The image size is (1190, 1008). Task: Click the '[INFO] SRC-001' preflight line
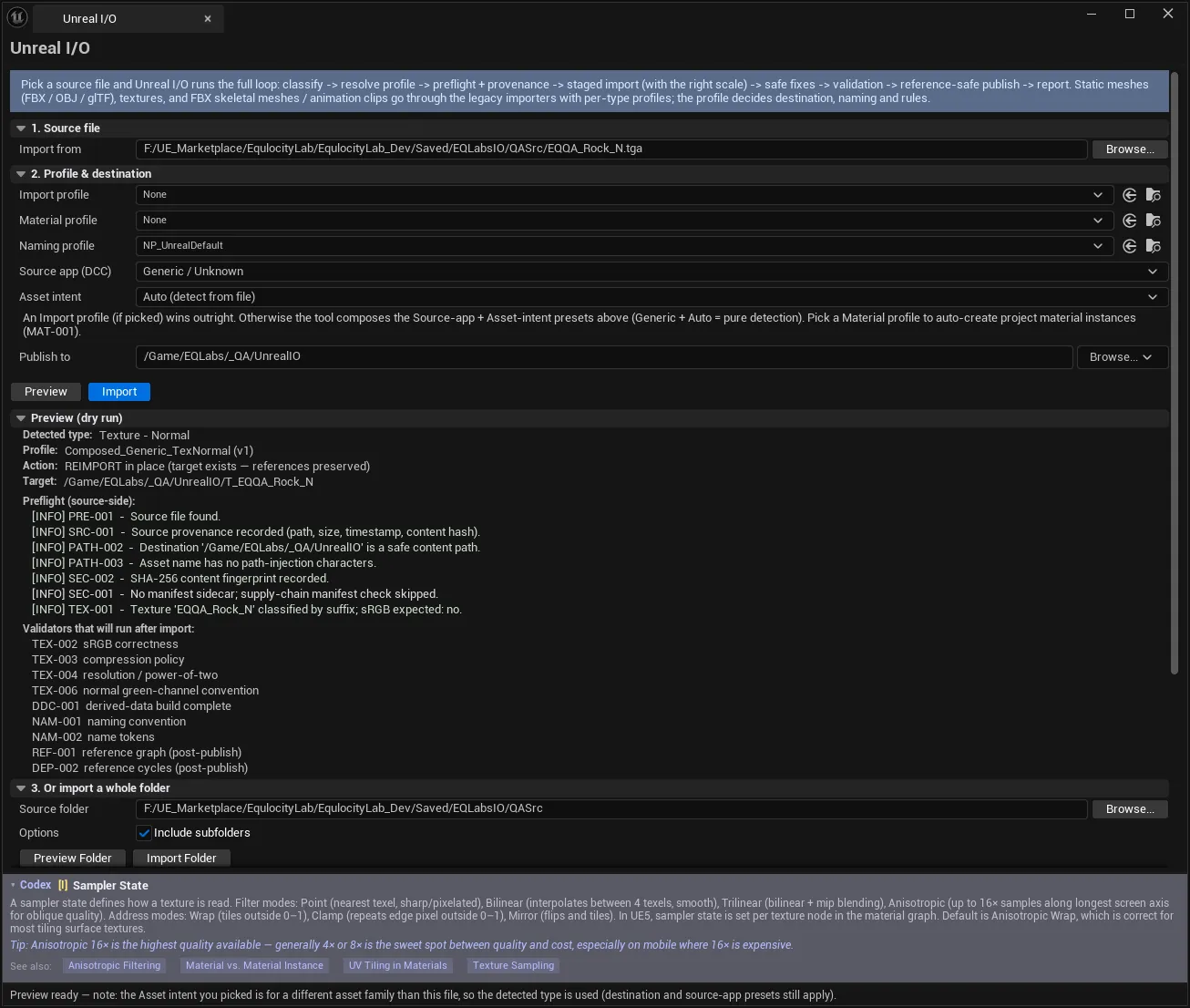(x=256, y=532)
